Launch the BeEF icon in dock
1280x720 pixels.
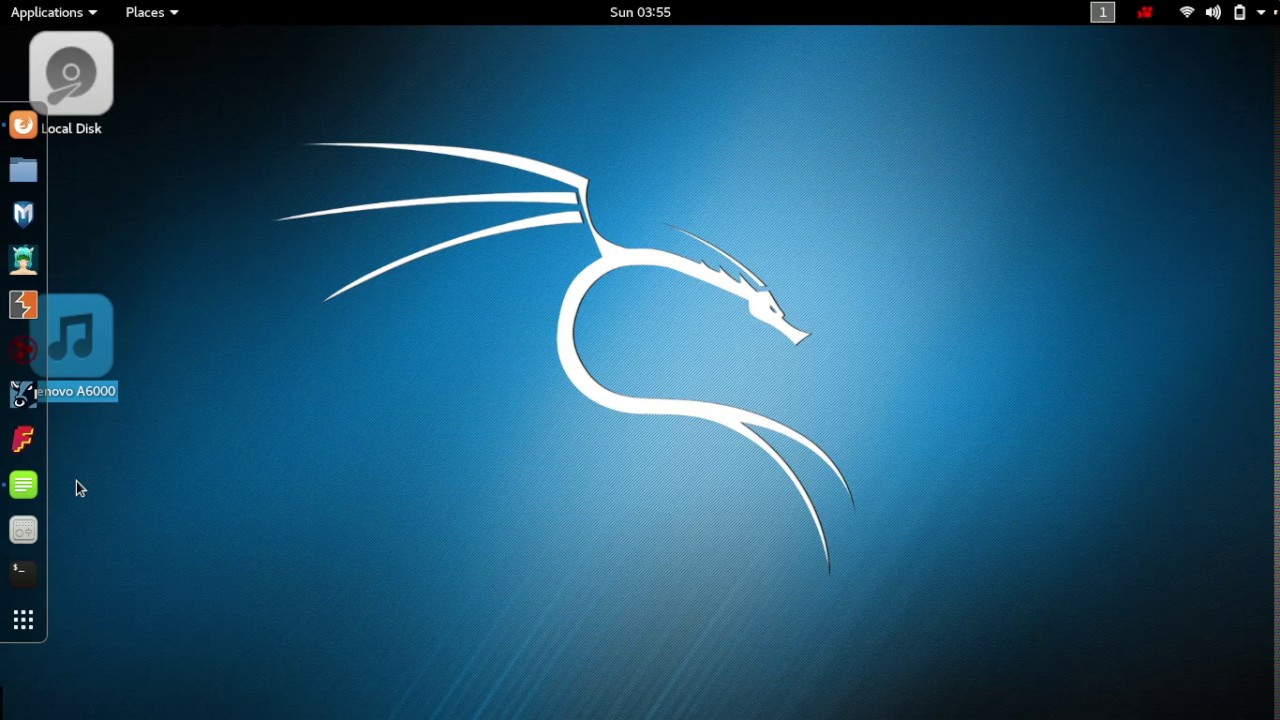[23, 394]
